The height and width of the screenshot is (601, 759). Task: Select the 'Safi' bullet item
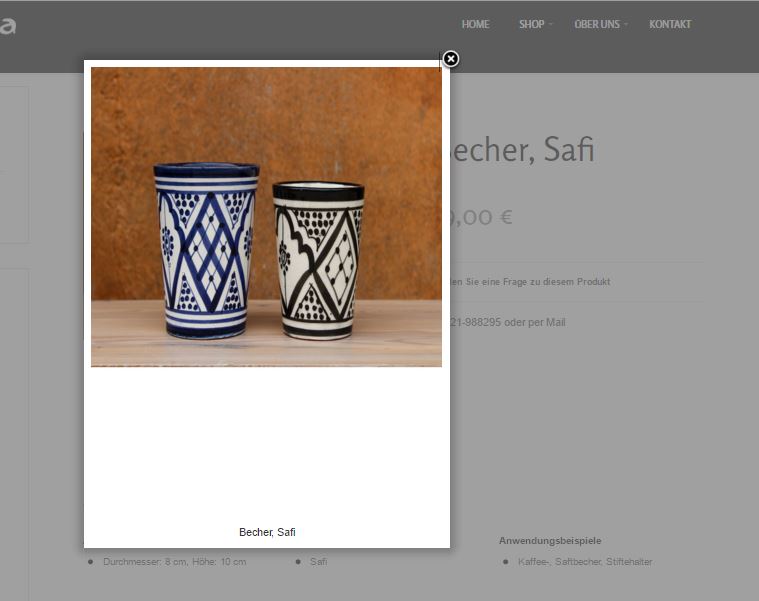coord(319,562)
